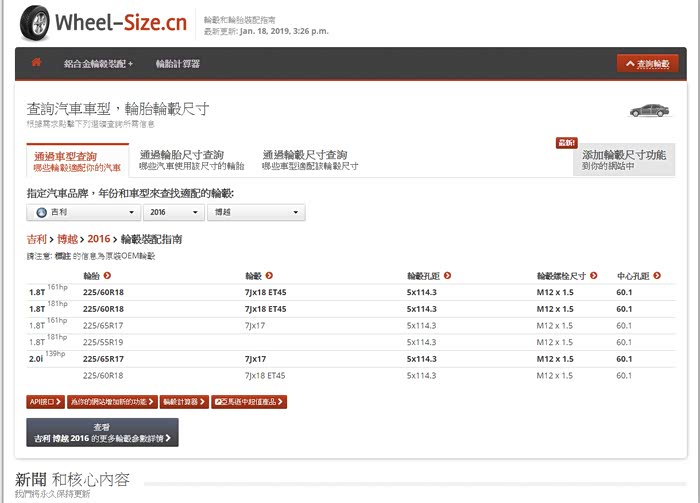Click the home icon in navigation bar

(37, 63)
